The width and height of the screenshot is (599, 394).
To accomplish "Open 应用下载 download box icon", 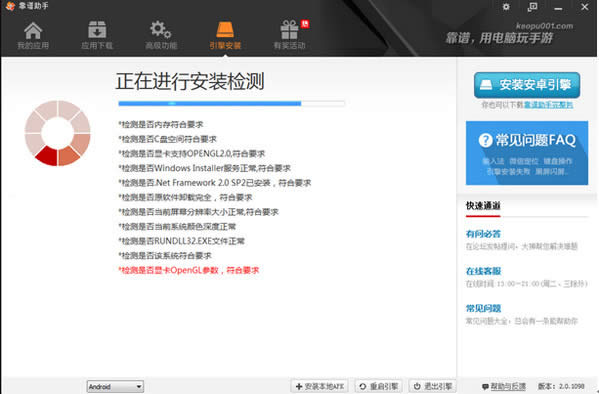I will tap(97, 30).
